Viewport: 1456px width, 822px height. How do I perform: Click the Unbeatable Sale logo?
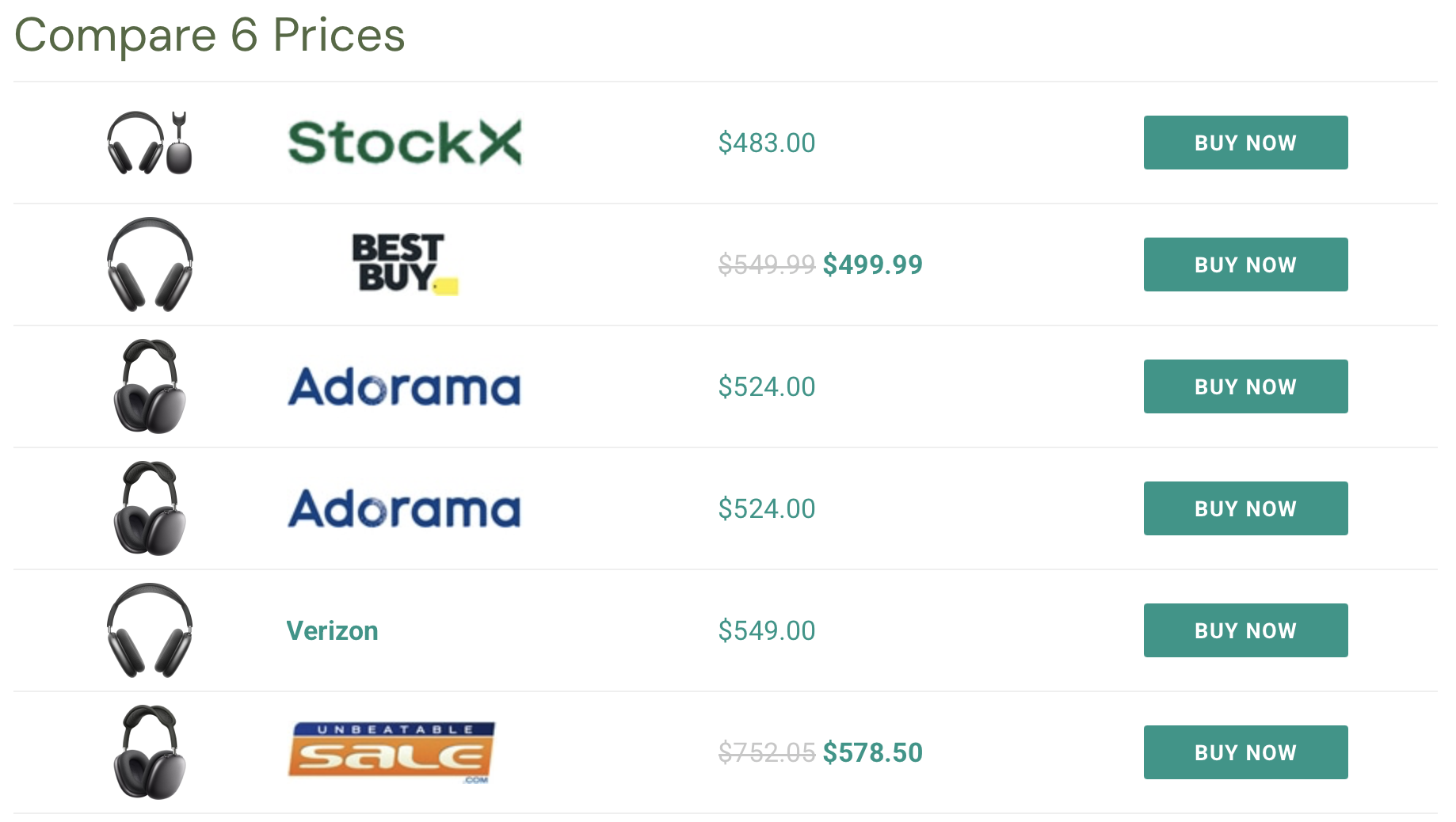pyautogui.click(x=391, y=752)
